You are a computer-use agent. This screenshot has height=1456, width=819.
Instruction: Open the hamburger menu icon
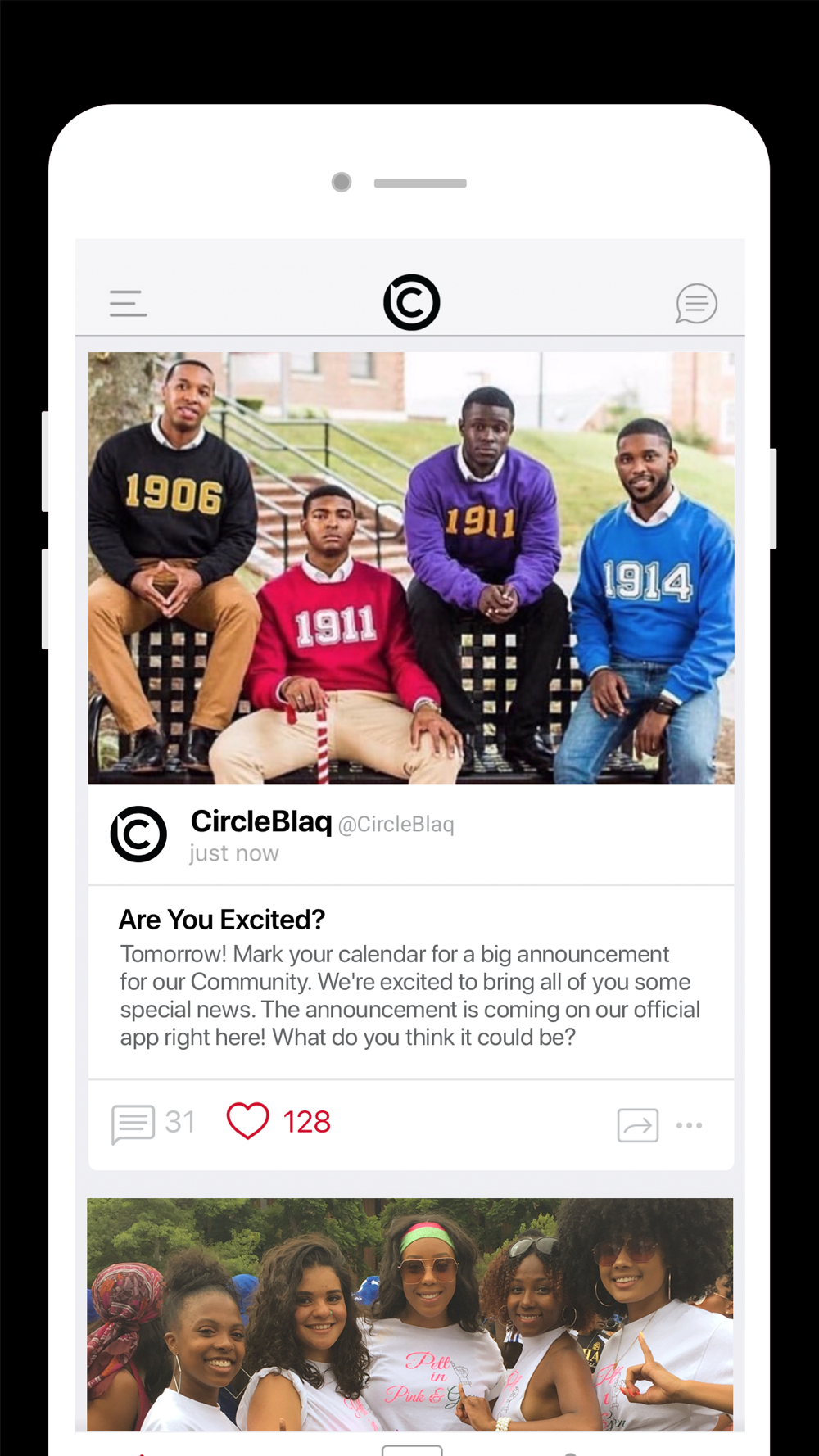[x=129, y=303]
